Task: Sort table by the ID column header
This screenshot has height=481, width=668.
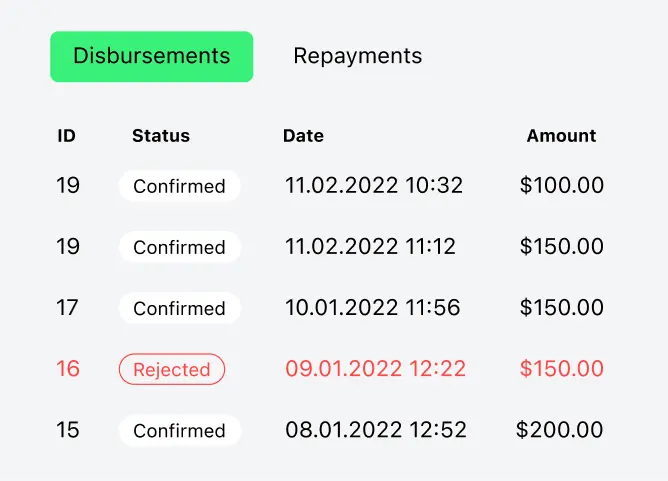Action: pyautogui.click(x=66, y=136)
